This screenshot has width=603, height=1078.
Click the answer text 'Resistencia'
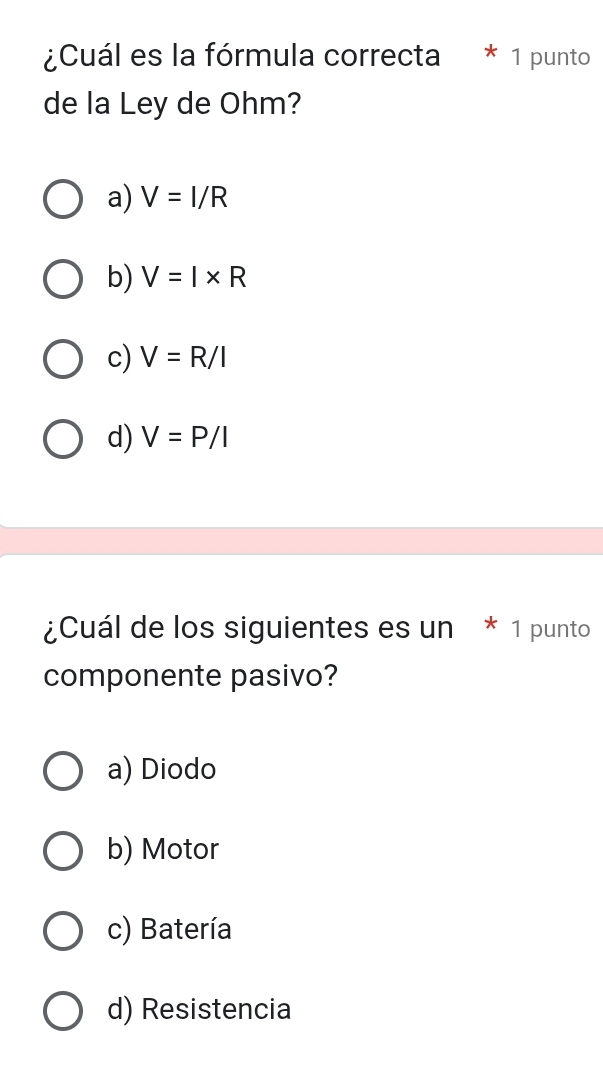pyautogui.click(x=216, y=1010)
